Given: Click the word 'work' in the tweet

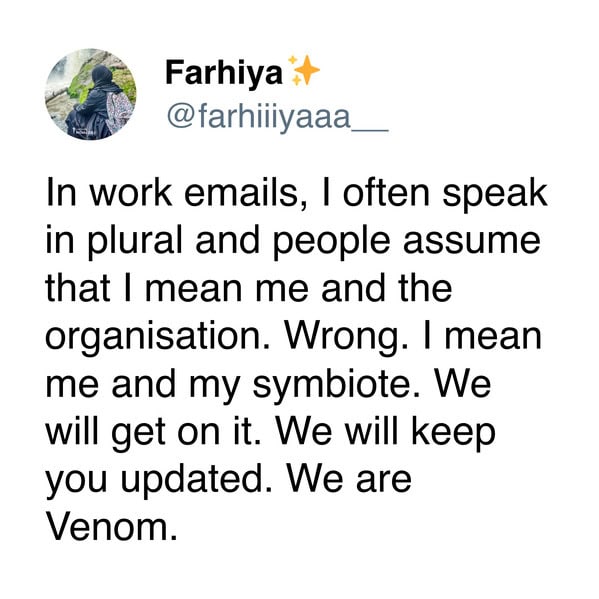Looking at the screenshot, I should (130, 192).
